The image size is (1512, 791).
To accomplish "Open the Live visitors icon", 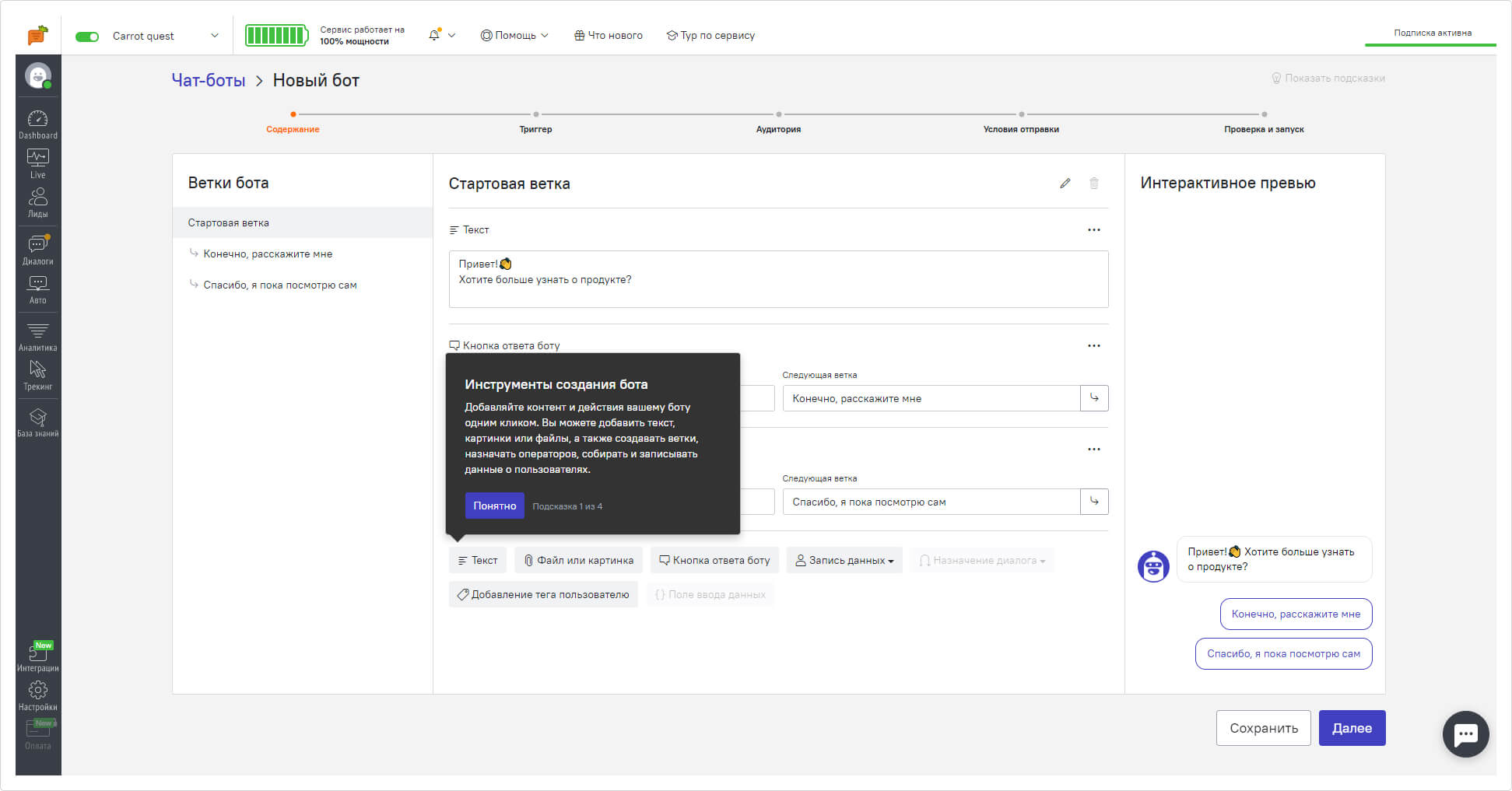I will pos(37,163).
